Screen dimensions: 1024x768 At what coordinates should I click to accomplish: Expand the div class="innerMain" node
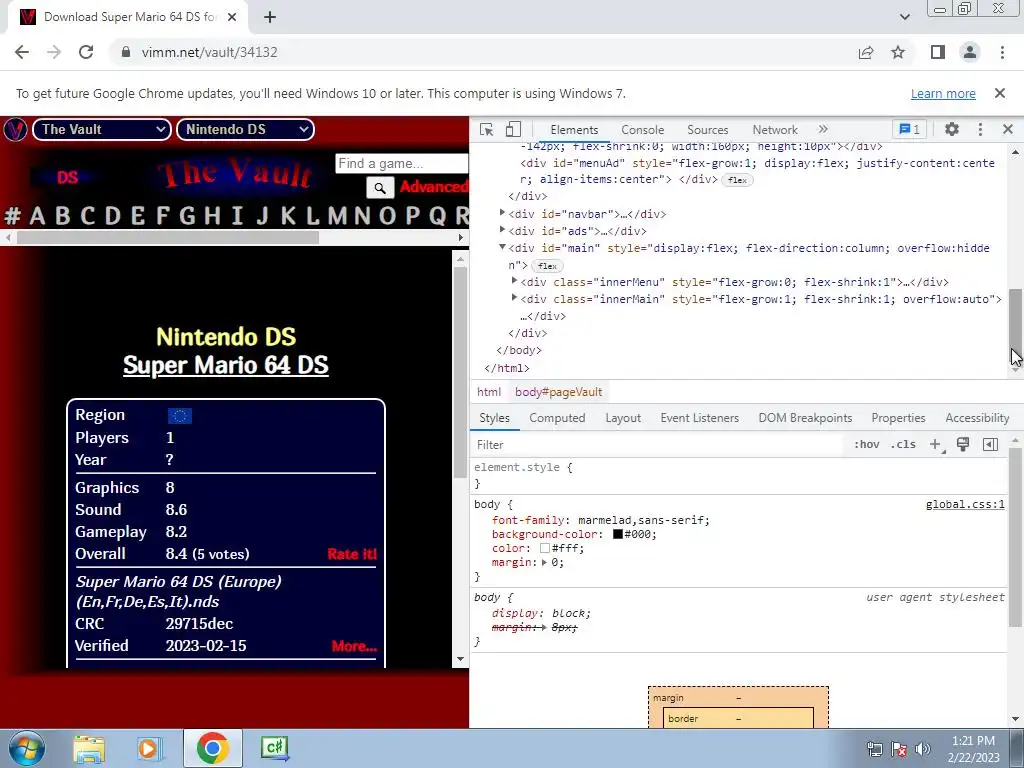click(514, 298)
